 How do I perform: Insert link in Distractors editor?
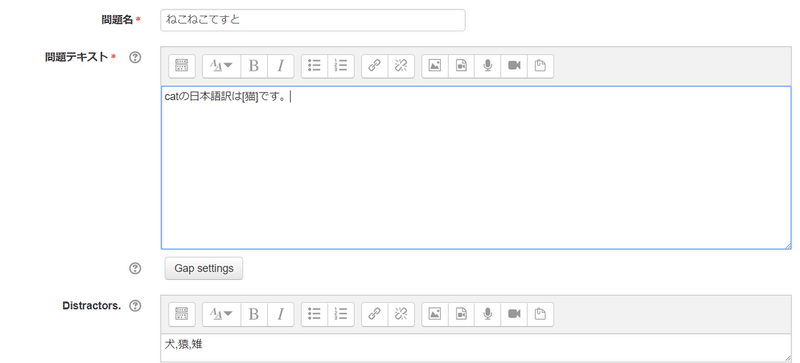point(374,314)
